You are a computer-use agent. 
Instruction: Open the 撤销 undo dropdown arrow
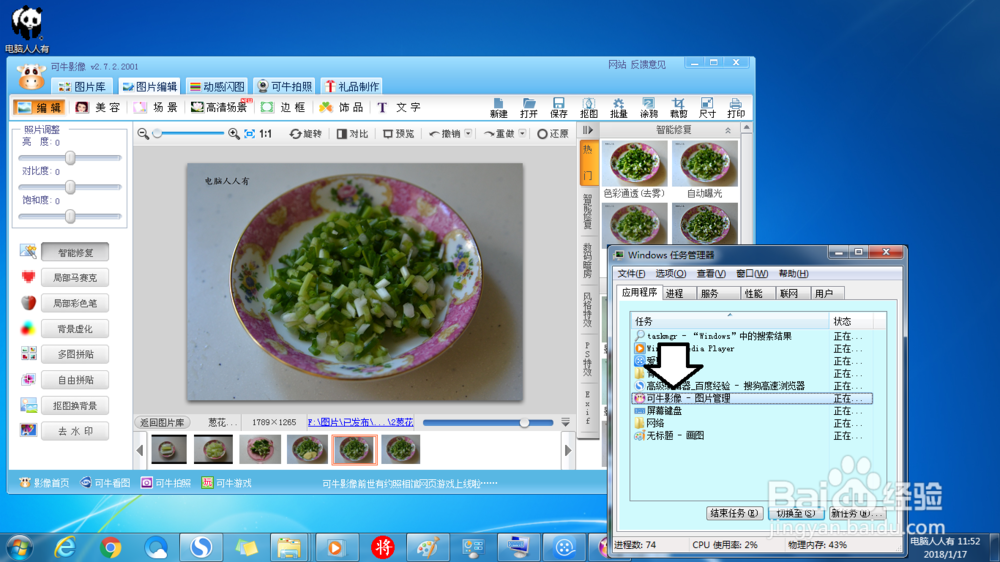pyautogui.click(x=468, y=133)
